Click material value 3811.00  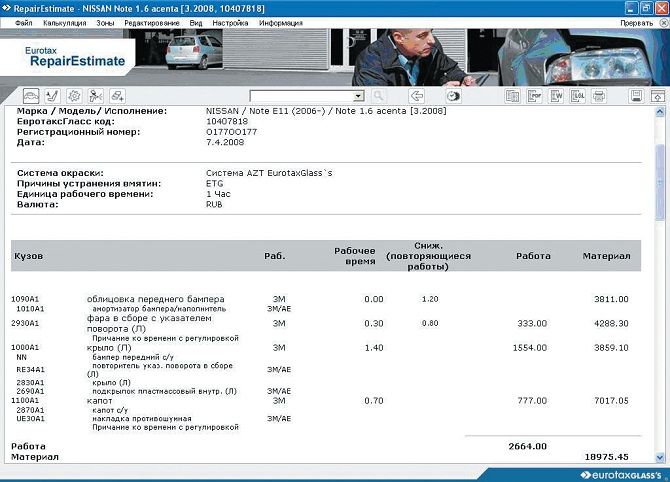(x=611, y=299)
